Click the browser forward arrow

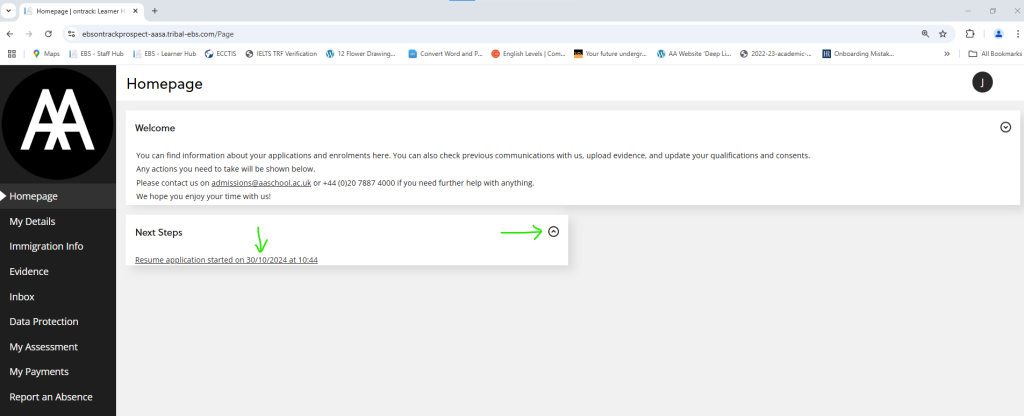point(29,34)
